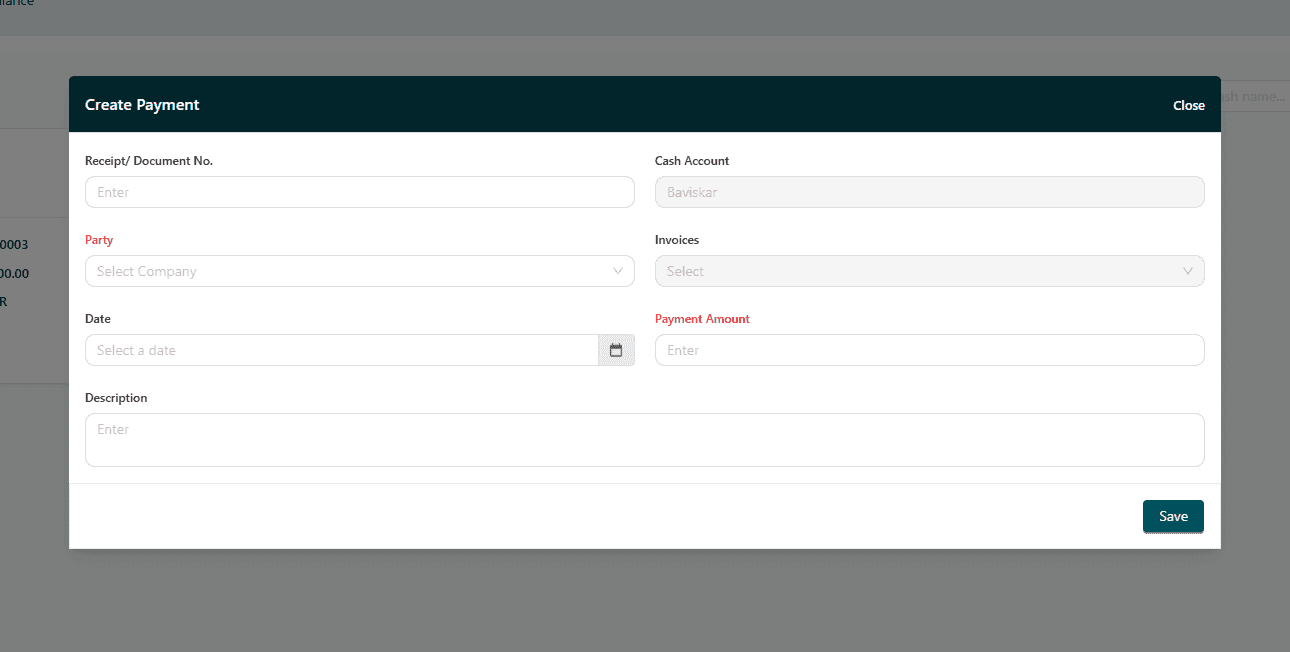
Task: Click the Receipt/ Document No. label
Action: (x=149, y=161)
